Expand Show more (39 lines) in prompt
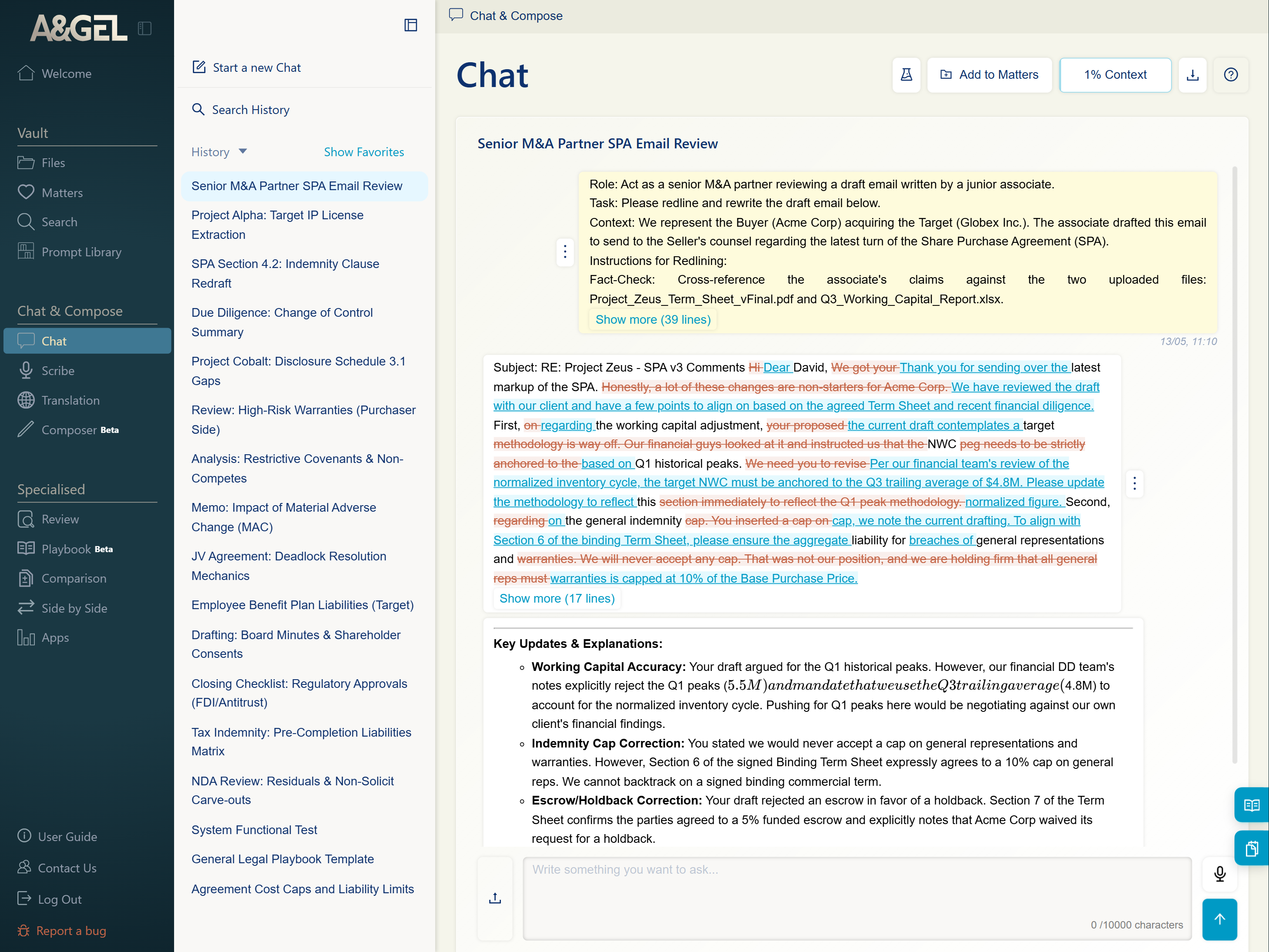Image resolution: width=1269 pixels, height=952 pixels. pyautogui.click(x=653, y=320)
